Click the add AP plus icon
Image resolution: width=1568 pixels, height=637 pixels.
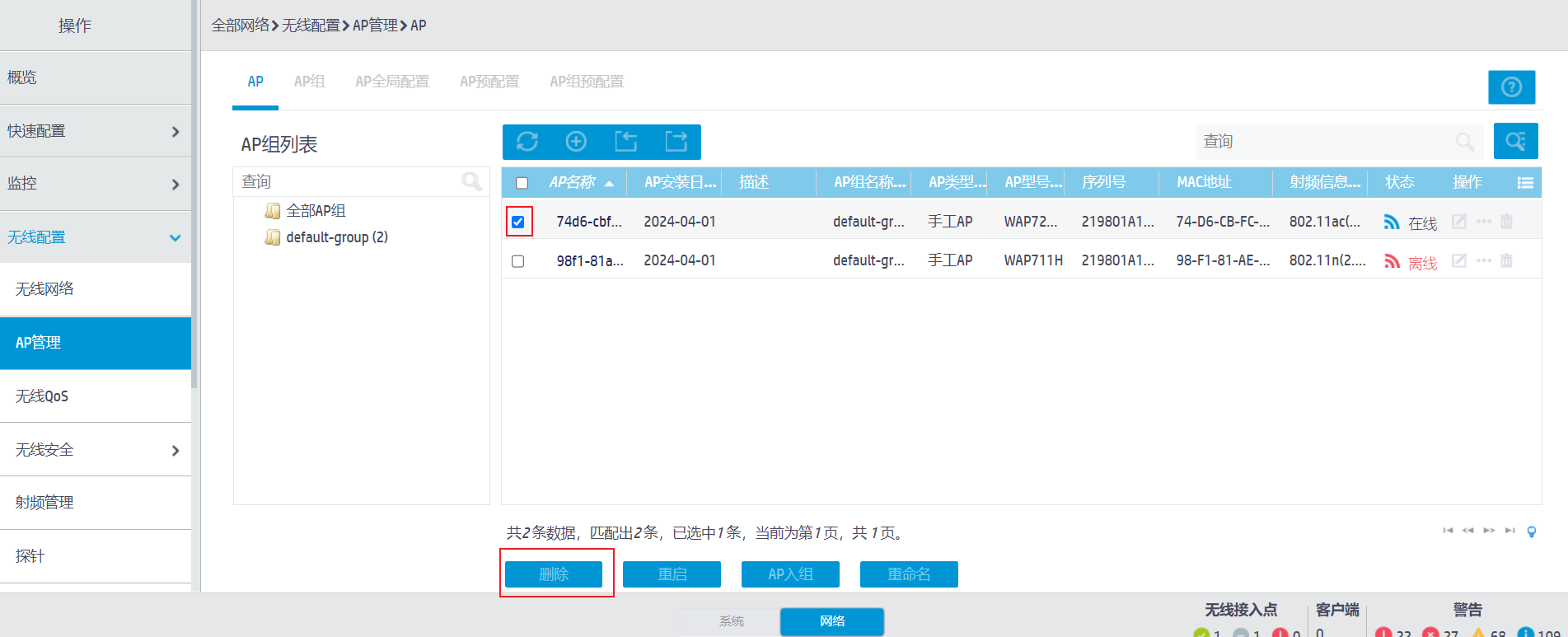576,142
